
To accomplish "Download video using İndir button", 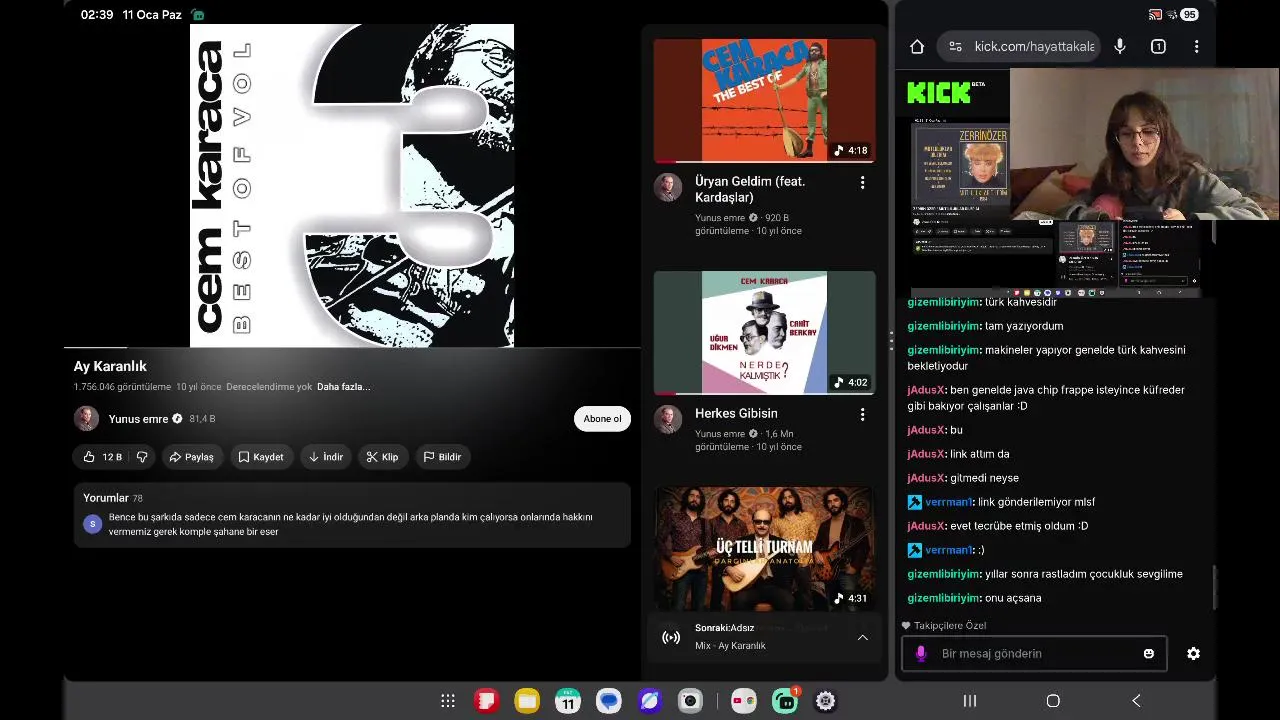I will (326, 457).
